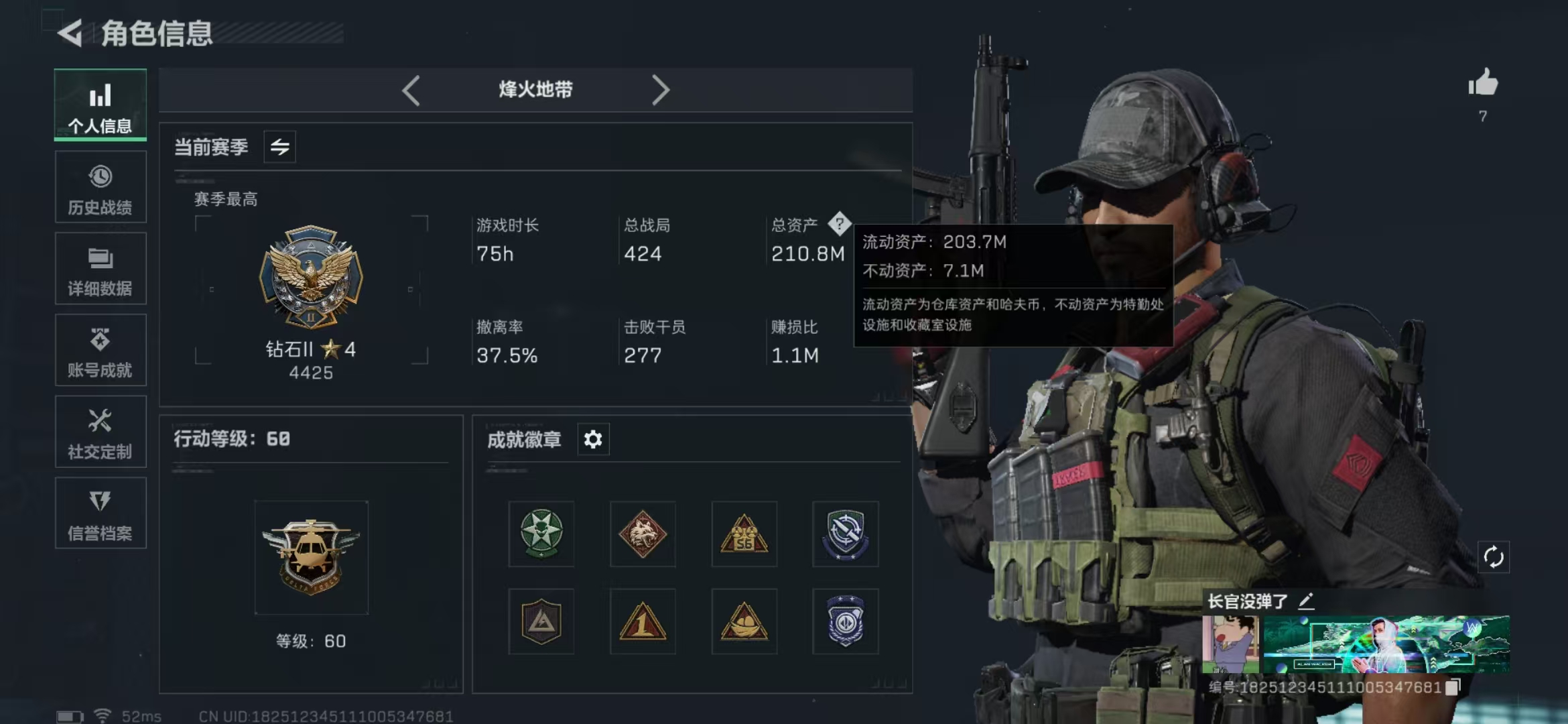Open the 社交定制 tab

[101, 432]
